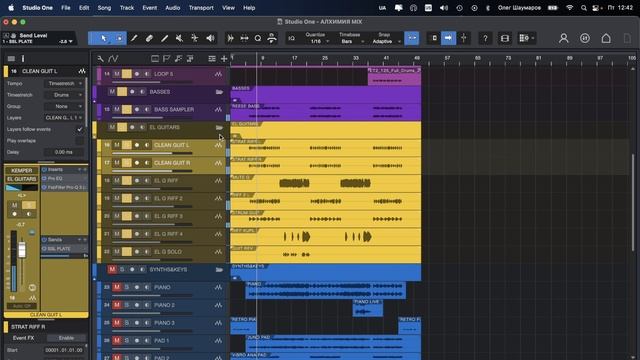This screenshot has width=640, height=360.
Task: Go to the Start page home icon
Action: [606, 38]
